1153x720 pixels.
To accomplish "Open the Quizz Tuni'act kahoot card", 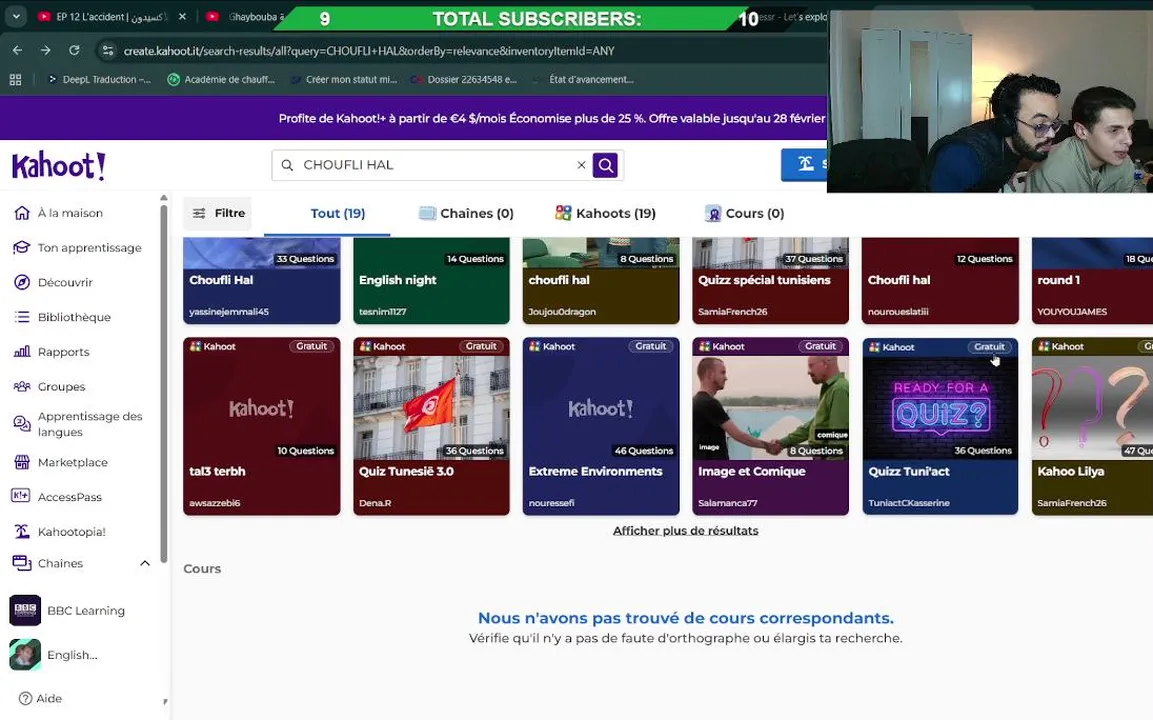I will tap(940, 427).
